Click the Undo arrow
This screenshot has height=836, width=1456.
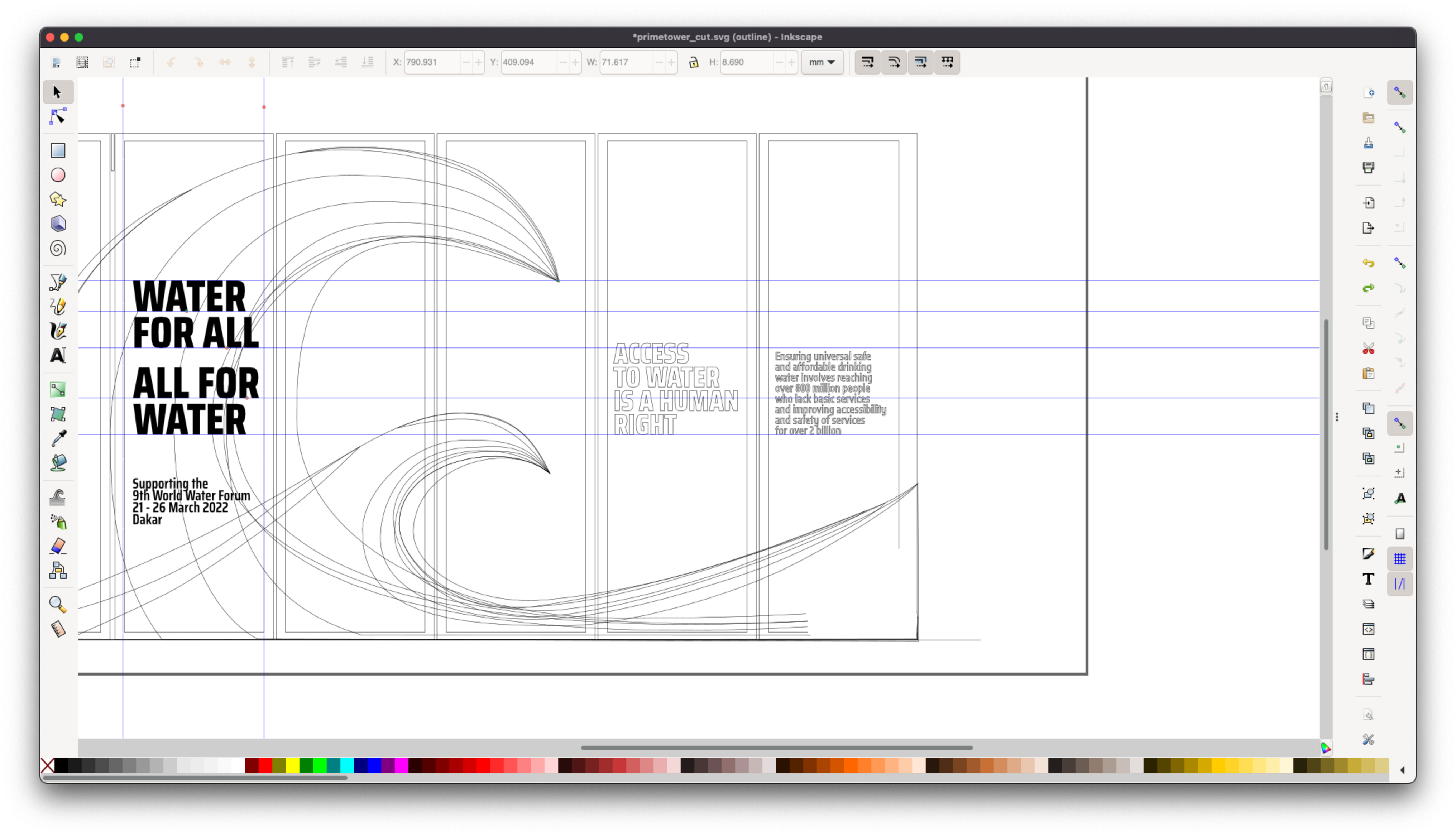point(1368,263)
